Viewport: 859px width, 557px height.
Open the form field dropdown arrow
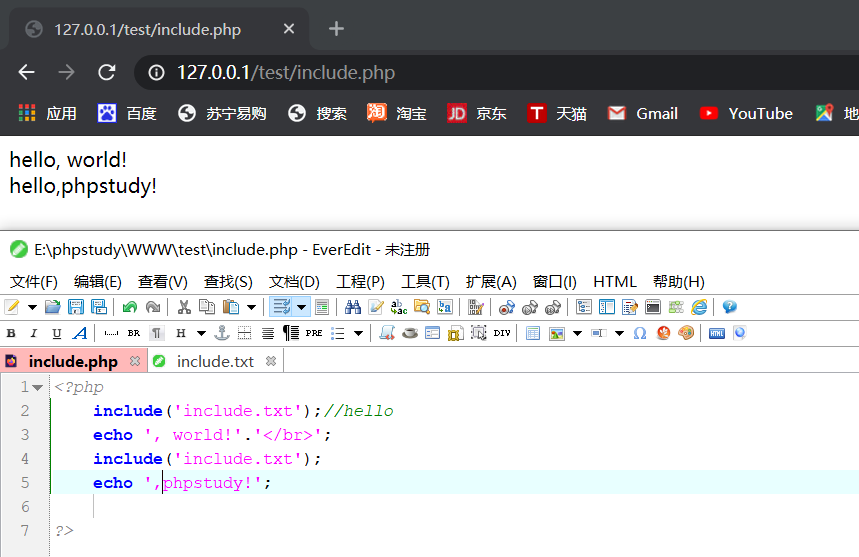coord(620,333)
